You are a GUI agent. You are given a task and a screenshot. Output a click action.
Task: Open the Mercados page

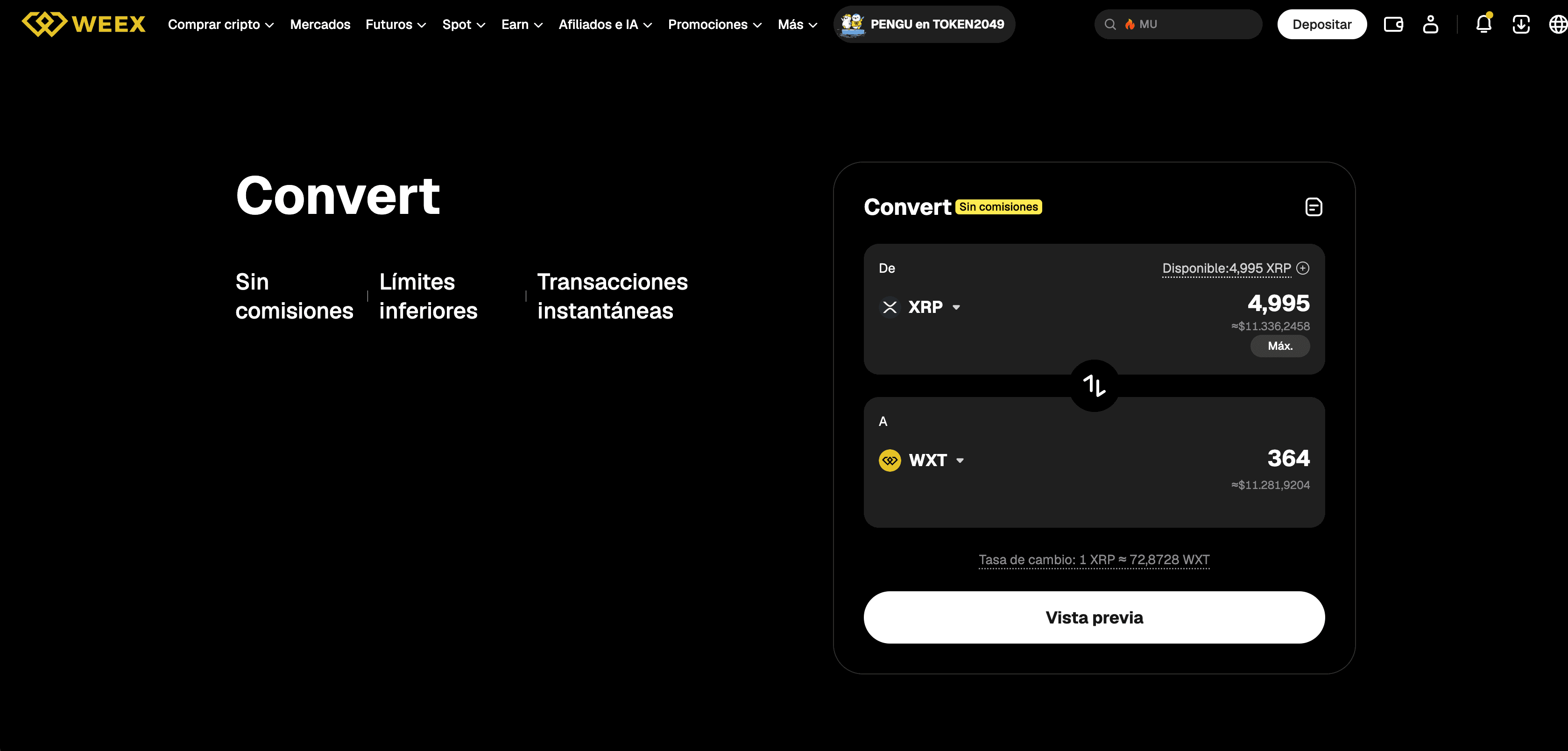point(320,24)
